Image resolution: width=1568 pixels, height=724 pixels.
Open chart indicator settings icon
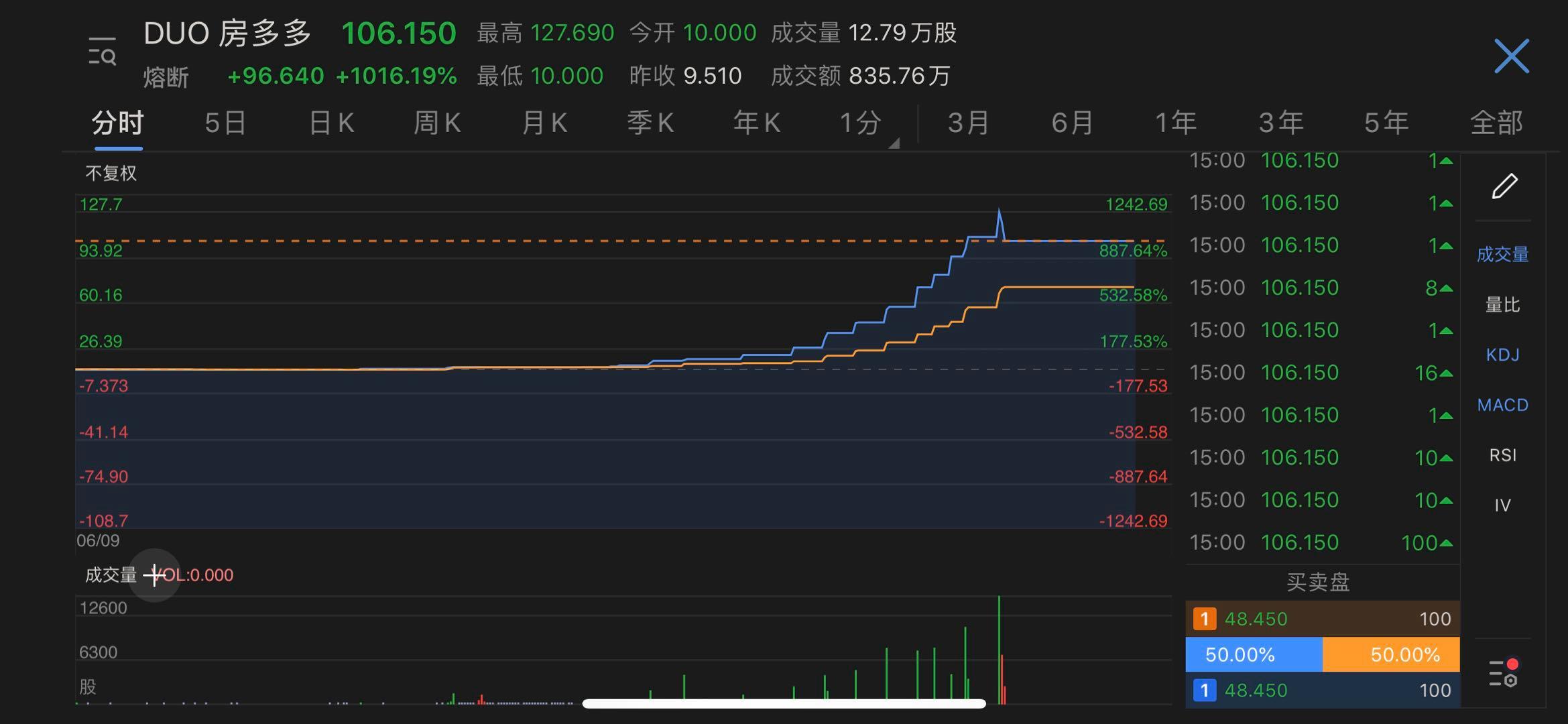pos(1504,673)
